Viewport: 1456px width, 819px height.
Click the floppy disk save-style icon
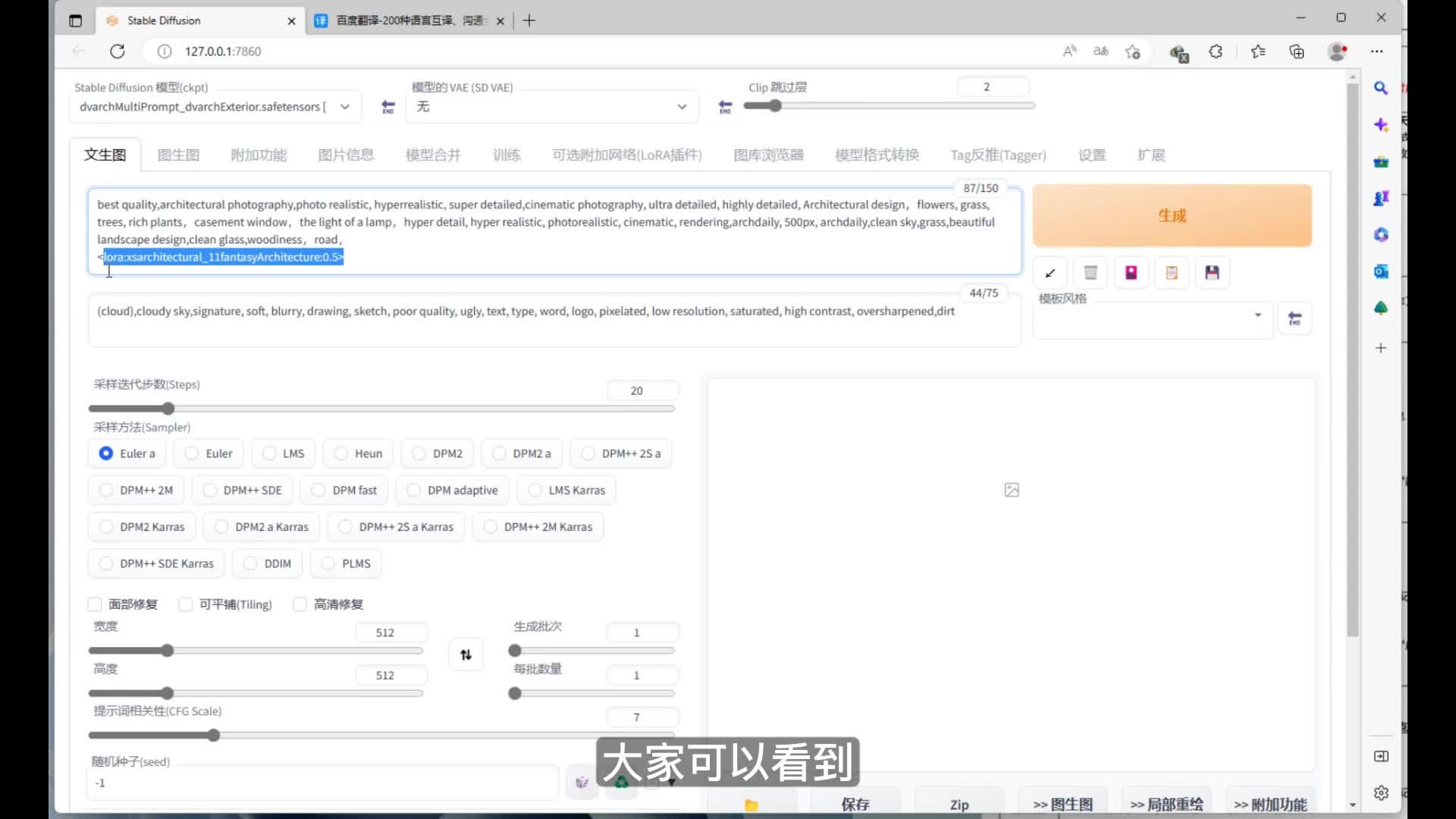click(1212, 273)
